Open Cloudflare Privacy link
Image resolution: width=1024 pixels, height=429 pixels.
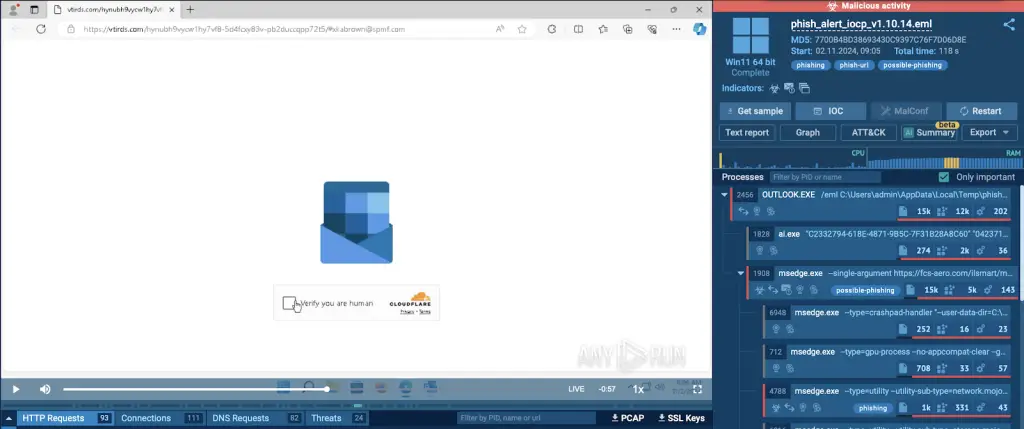tap(407, 312)
